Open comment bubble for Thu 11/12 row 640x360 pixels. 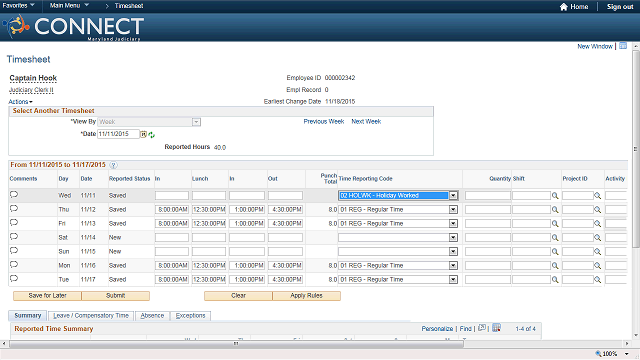pyautogui.click(x=14, y=209)
